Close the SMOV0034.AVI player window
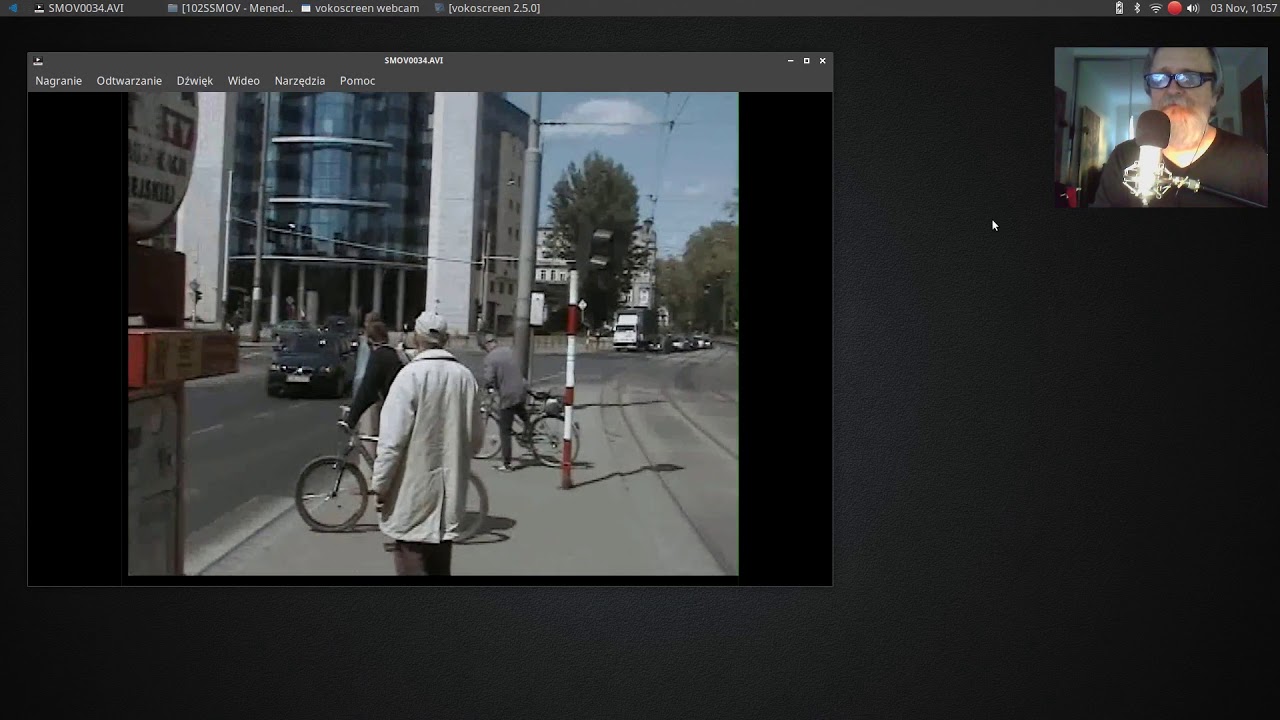Viewport: 1280px width, 720px height. click(x=822, y=60)
